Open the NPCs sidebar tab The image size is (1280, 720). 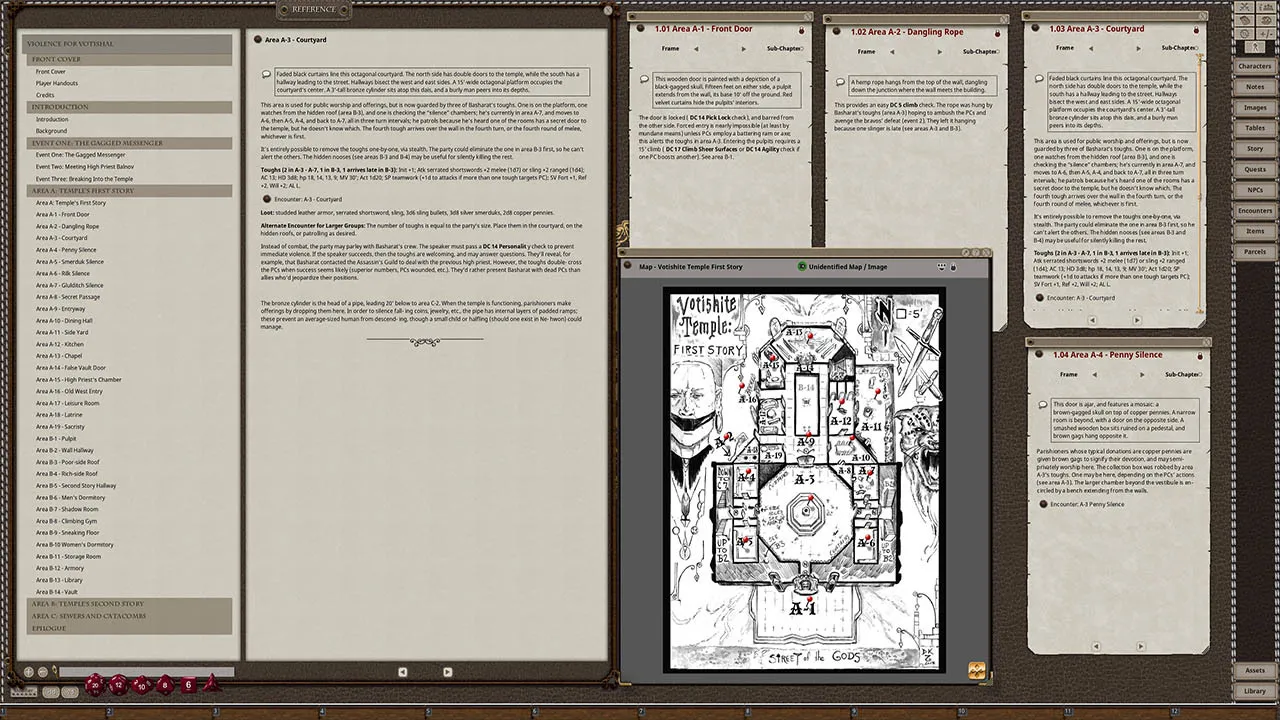(1254, 190)
